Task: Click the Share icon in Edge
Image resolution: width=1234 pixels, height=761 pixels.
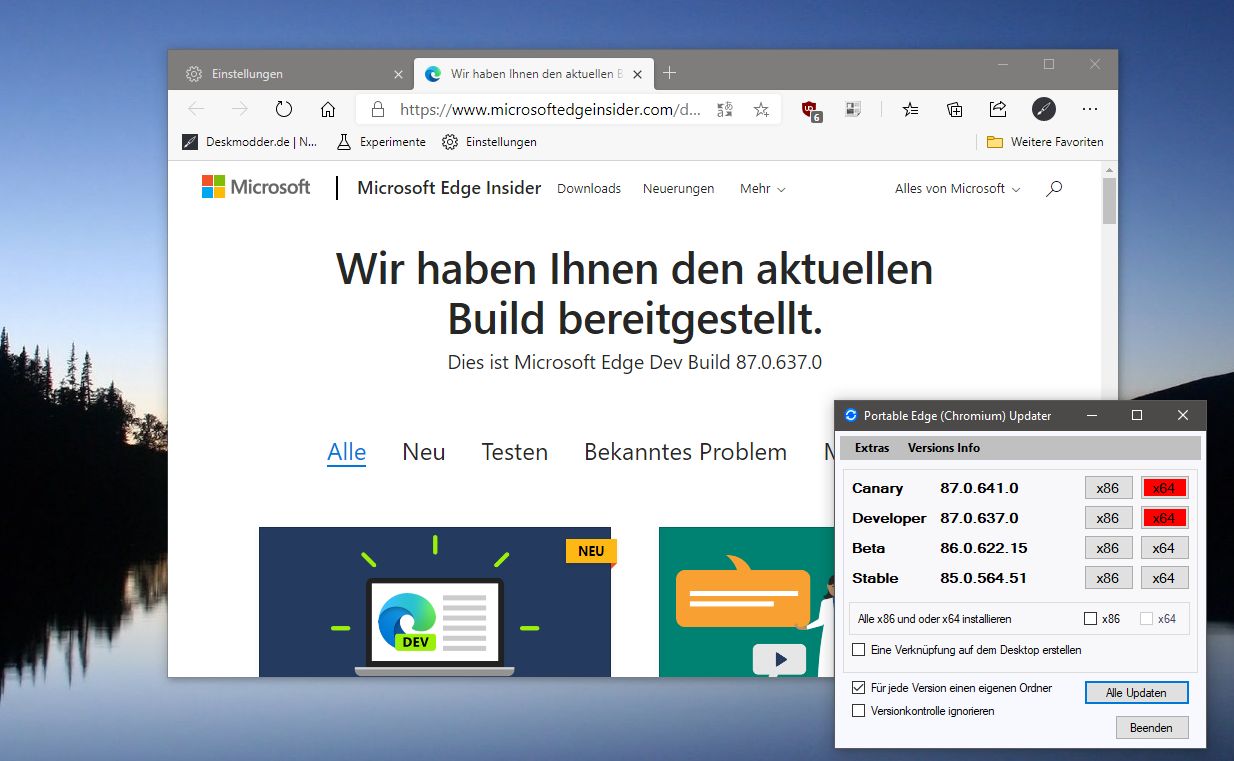Action: point(998,109)
